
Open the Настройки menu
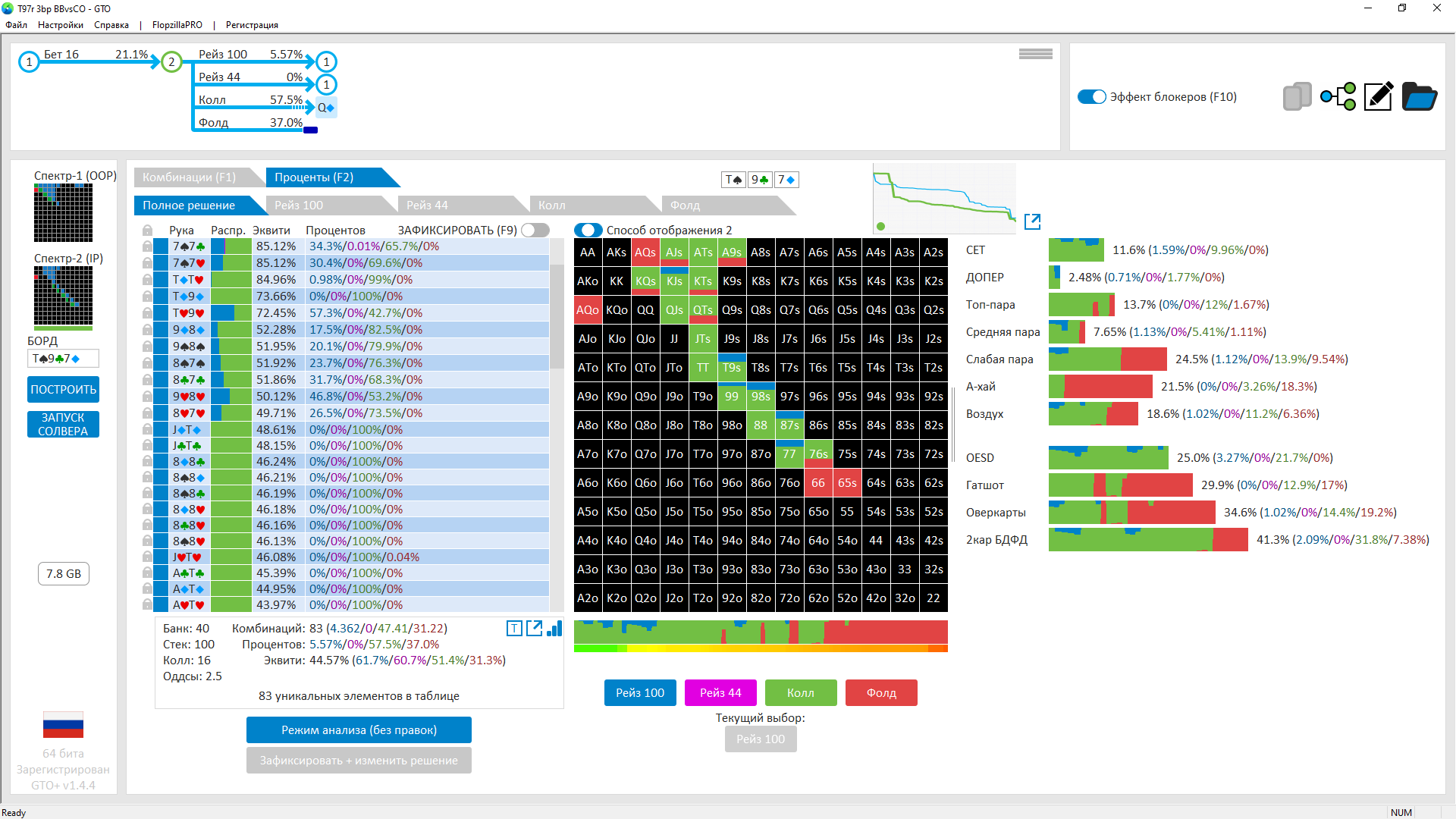tap(61, 25)
